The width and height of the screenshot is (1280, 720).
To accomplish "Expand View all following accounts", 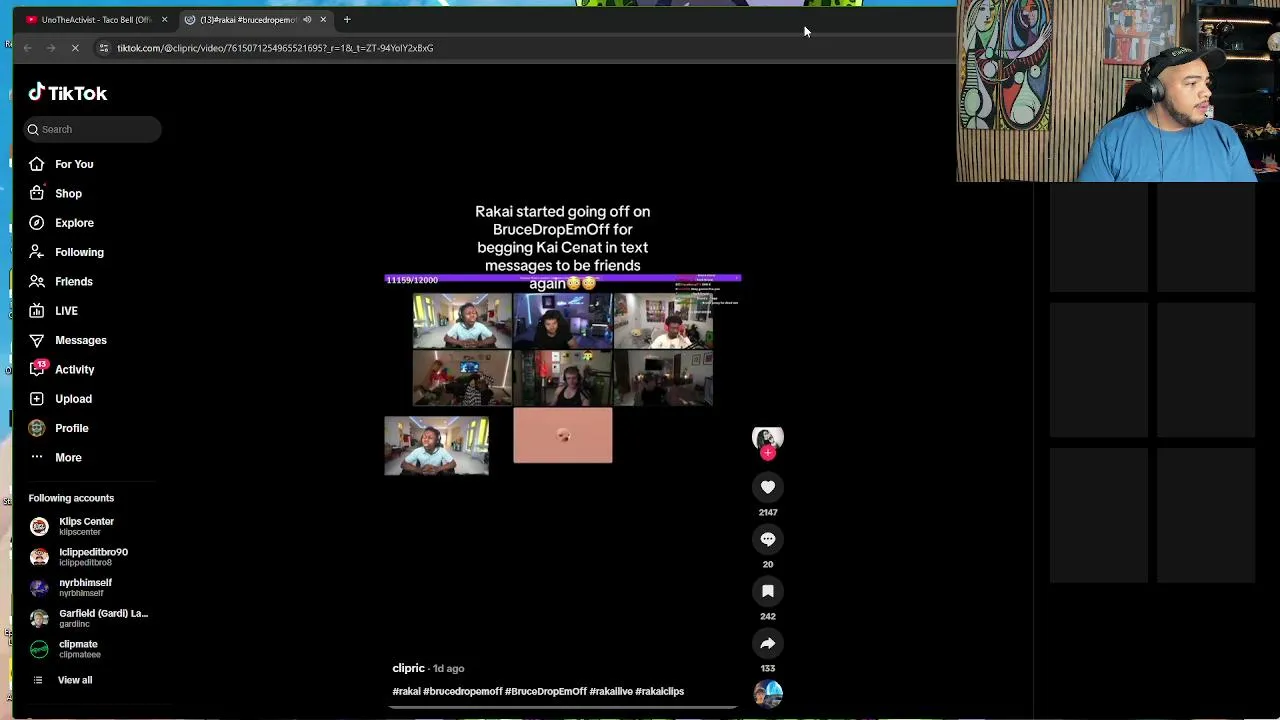I will point(74,680).
